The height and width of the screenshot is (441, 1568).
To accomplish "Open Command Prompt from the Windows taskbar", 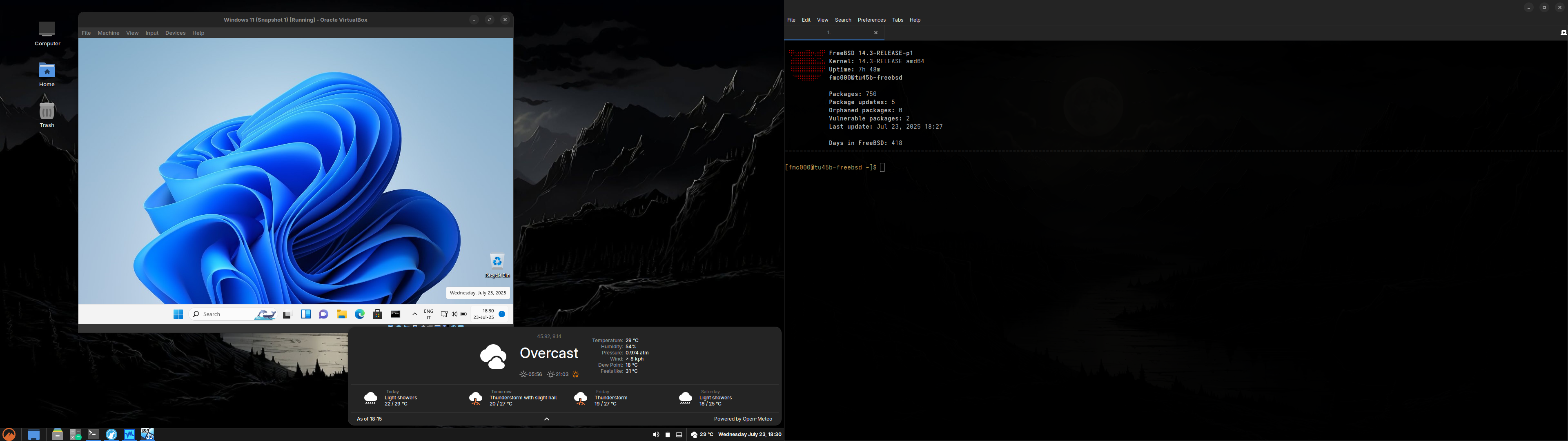I will [x=396, y=314].
